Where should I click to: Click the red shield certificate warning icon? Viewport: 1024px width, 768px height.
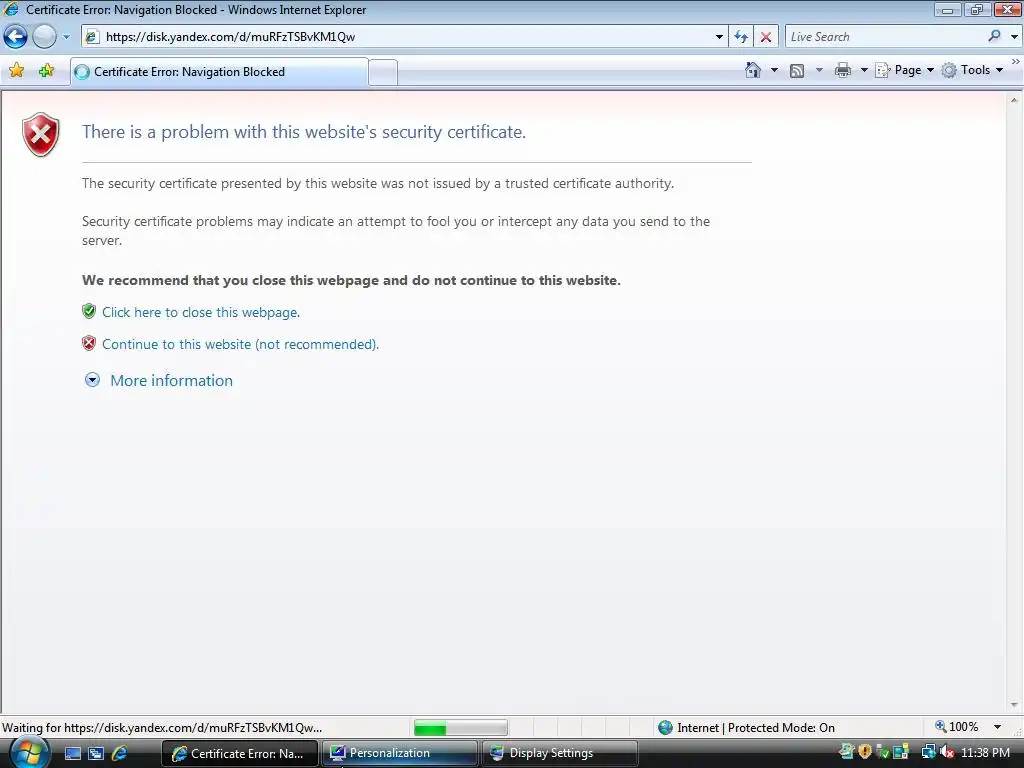(x=40, y=135)
